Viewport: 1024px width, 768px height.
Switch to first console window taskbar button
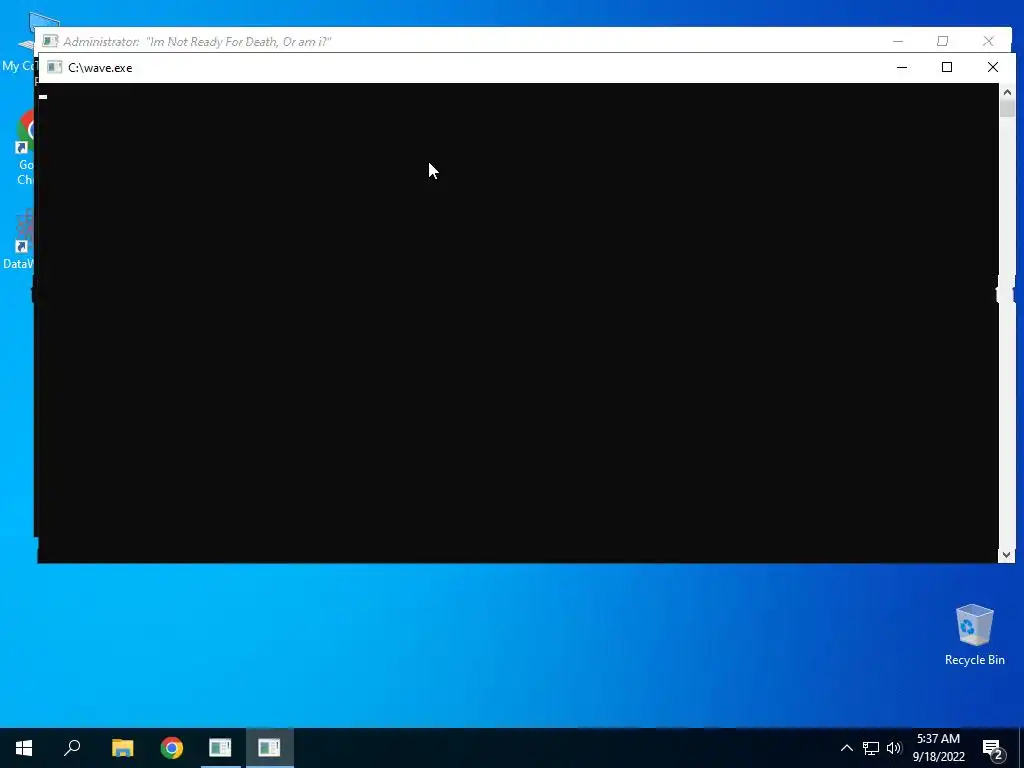(x=220, y=748)
